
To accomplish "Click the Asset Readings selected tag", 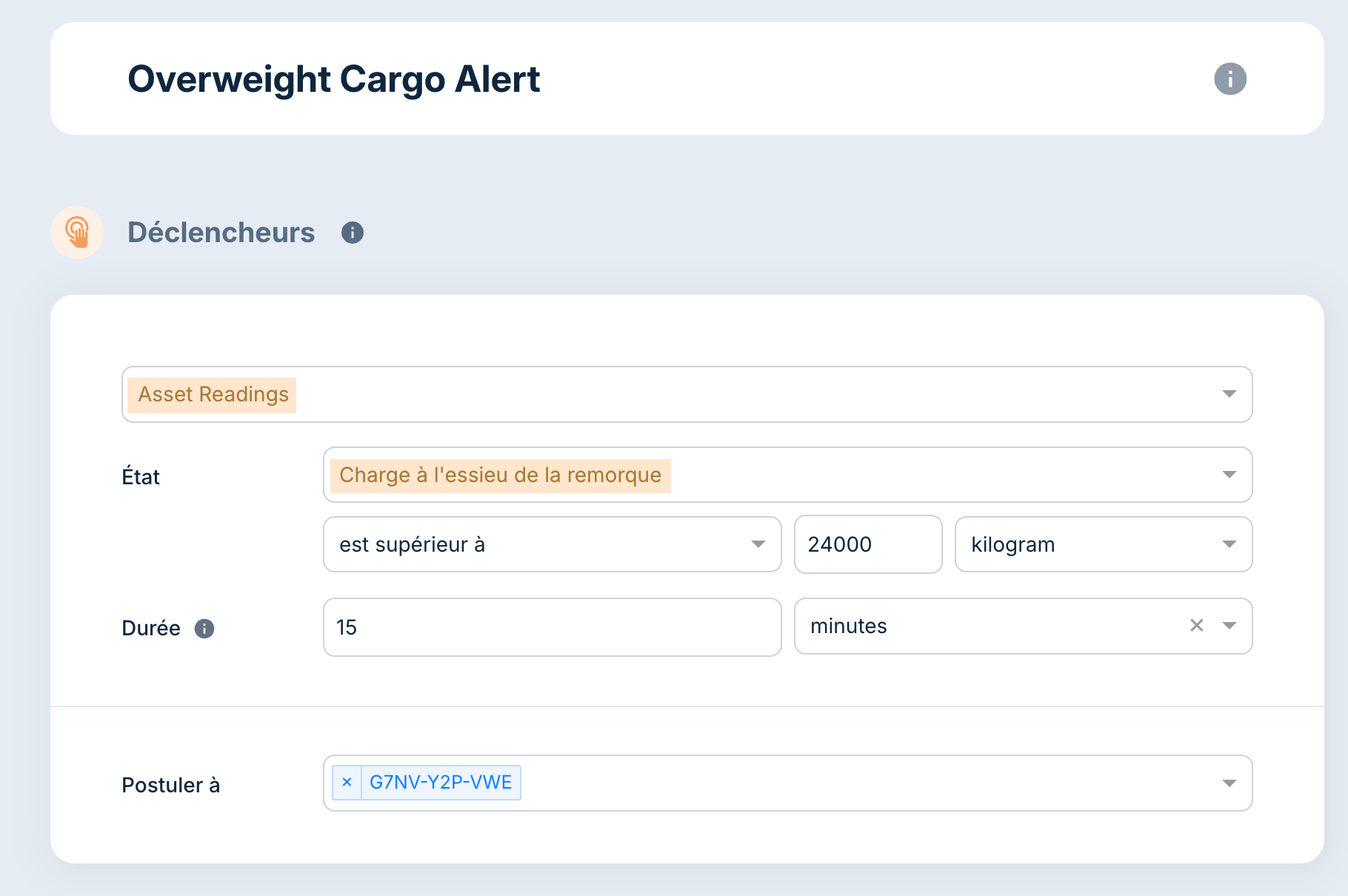I will (213, 395).
